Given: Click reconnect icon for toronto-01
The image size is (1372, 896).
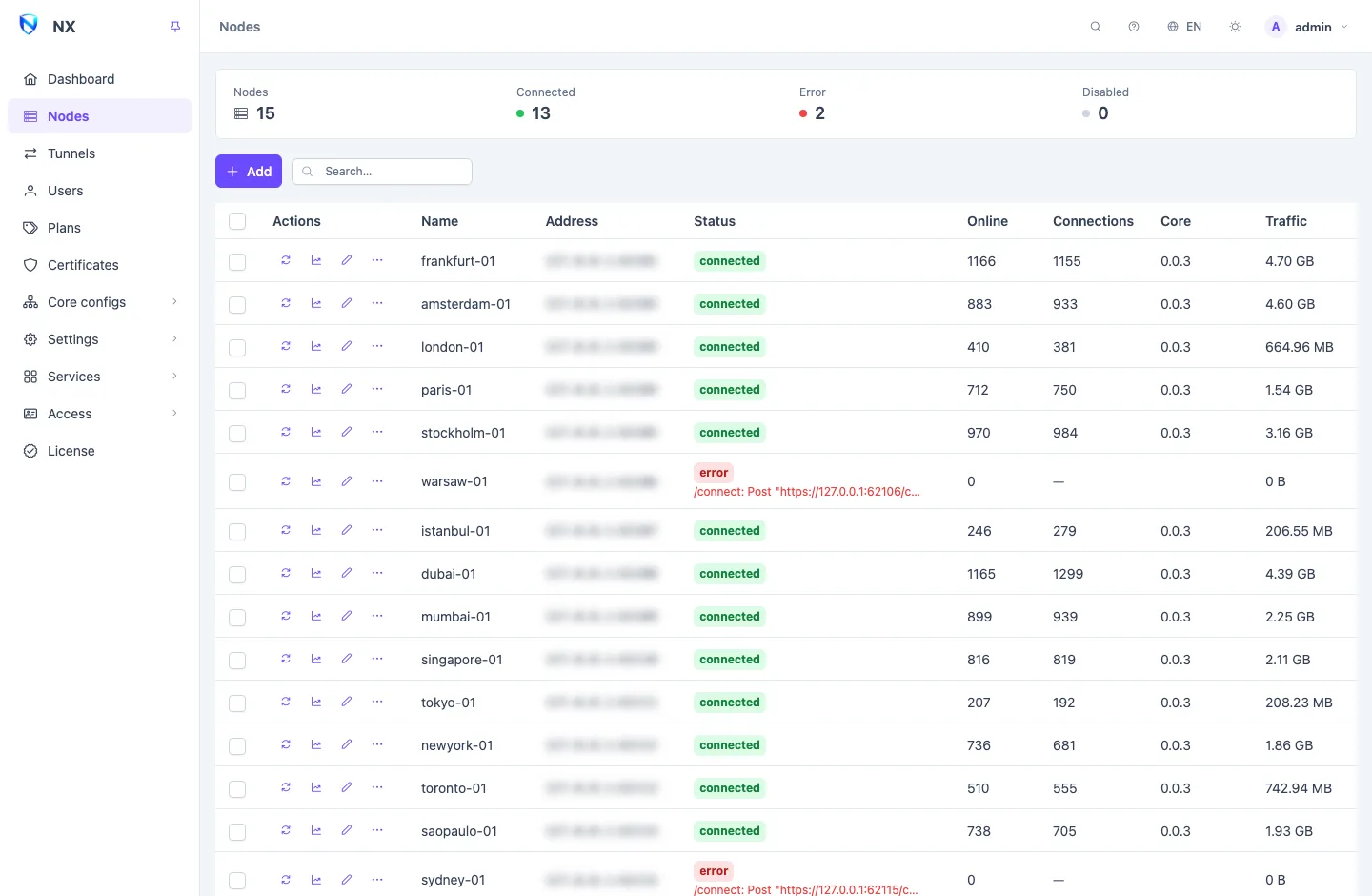Looking at the screenshot, I should (x=286, y=787).
